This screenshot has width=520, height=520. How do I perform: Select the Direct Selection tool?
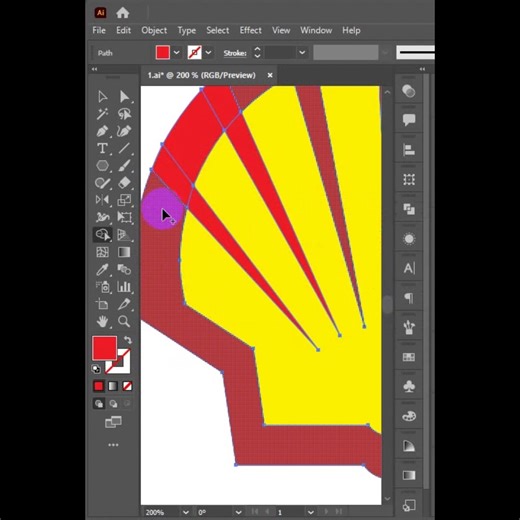[x=124, y=97]
